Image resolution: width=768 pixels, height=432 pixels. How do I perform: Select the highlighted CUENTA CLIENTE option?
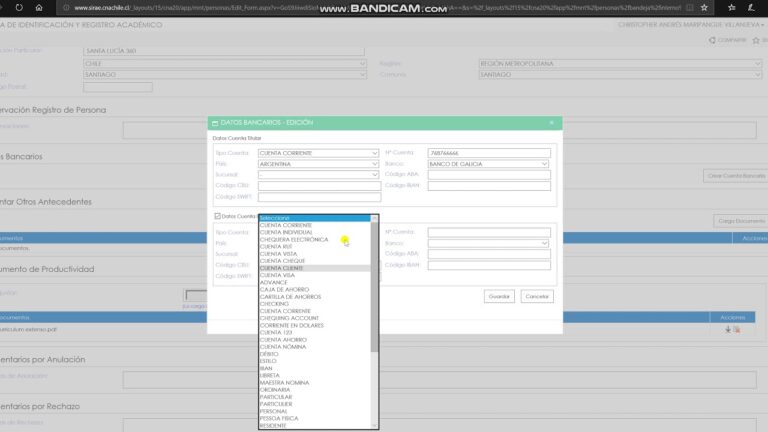click(314, 268)
